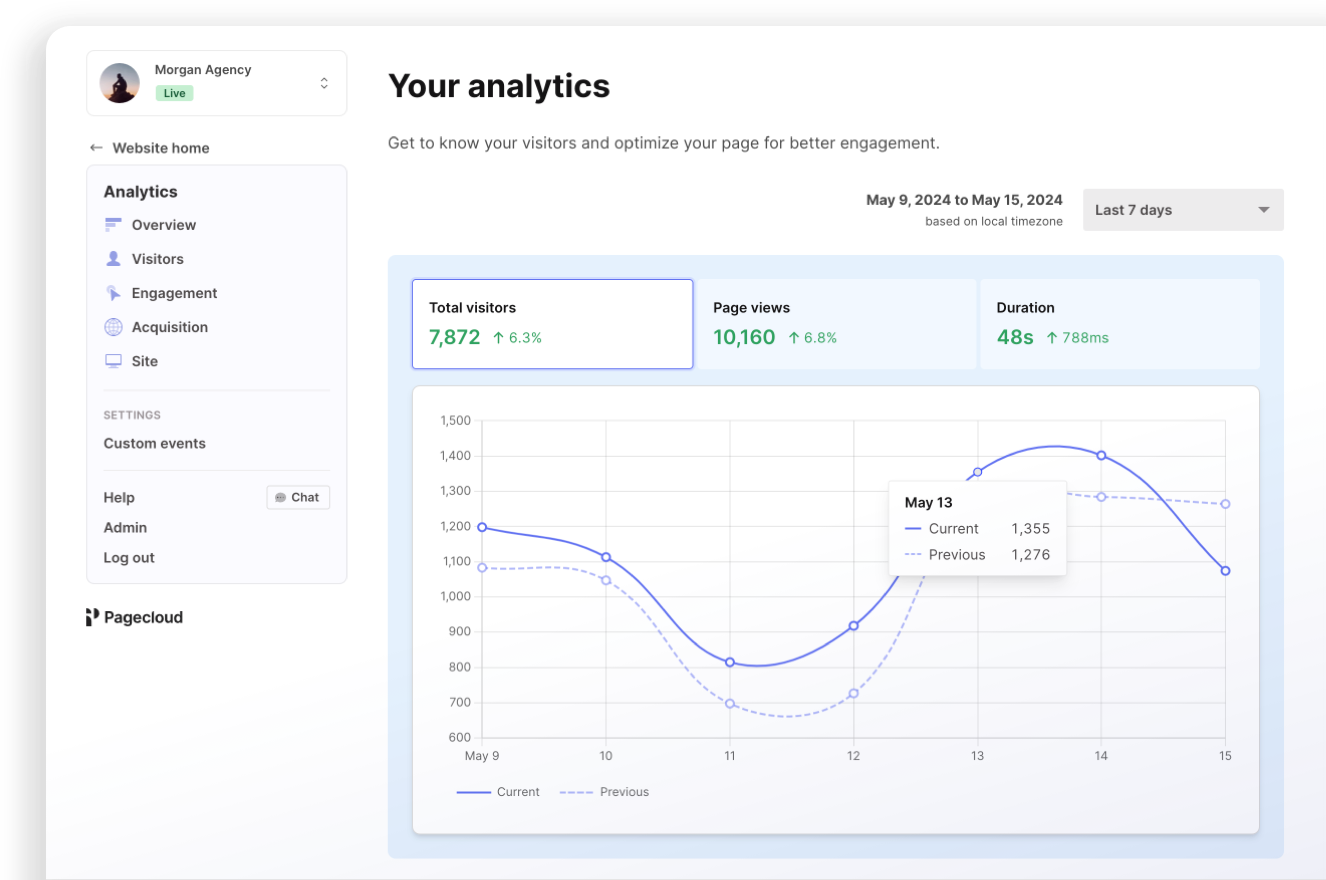Click the Current data point for May 10
The height and width of the screenshot is (880, 1326).
click(606, 557)
